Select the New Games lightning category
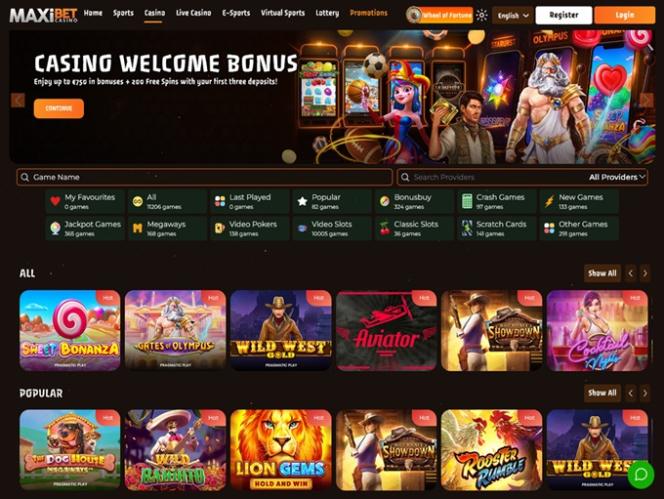The image size is (664, 499). point(579,201)
